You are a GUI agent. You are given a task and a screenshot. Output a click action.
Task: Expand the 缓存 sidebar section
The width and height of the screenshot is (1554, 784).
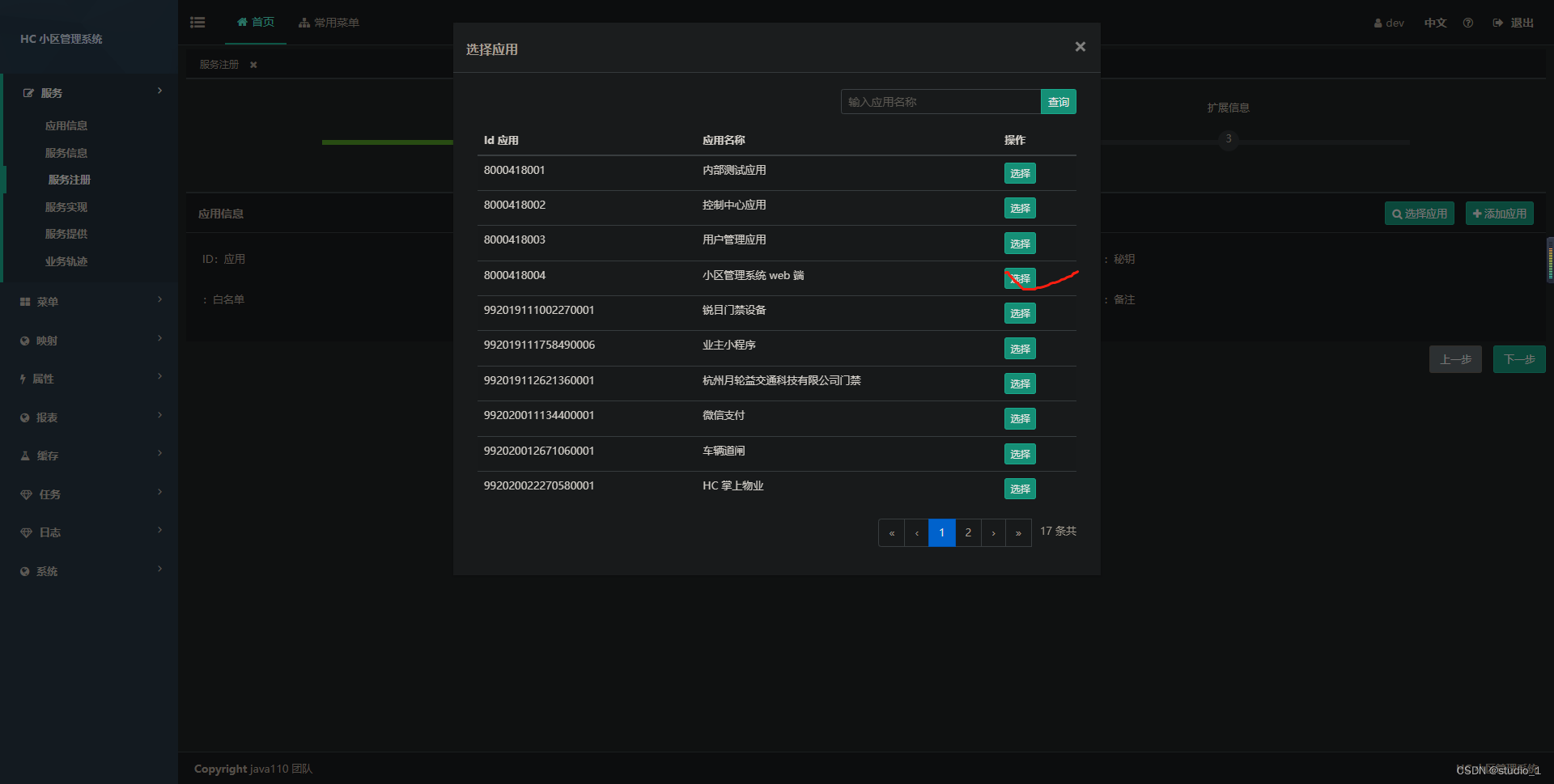click(x=89, y=456)
